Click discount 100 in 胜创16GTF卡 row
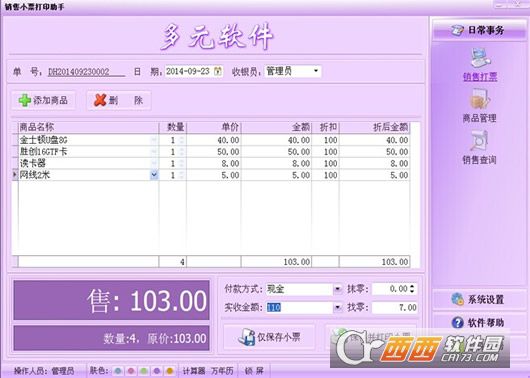The height and width of the screenshot is (378, 530). pyautogui.click(x=325, y=151)
